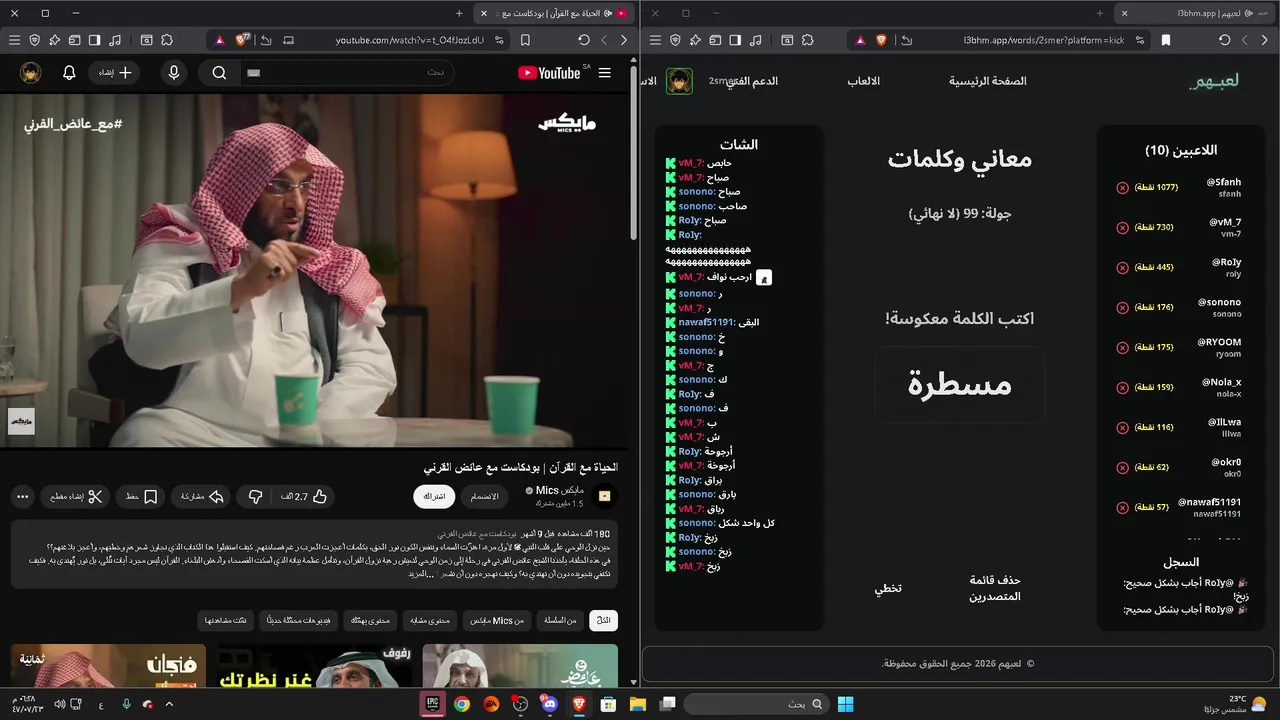Select the تمّت مشاهدتها filter chip
The width and height of the screenshot is (1280, 720).
[225, 620]
